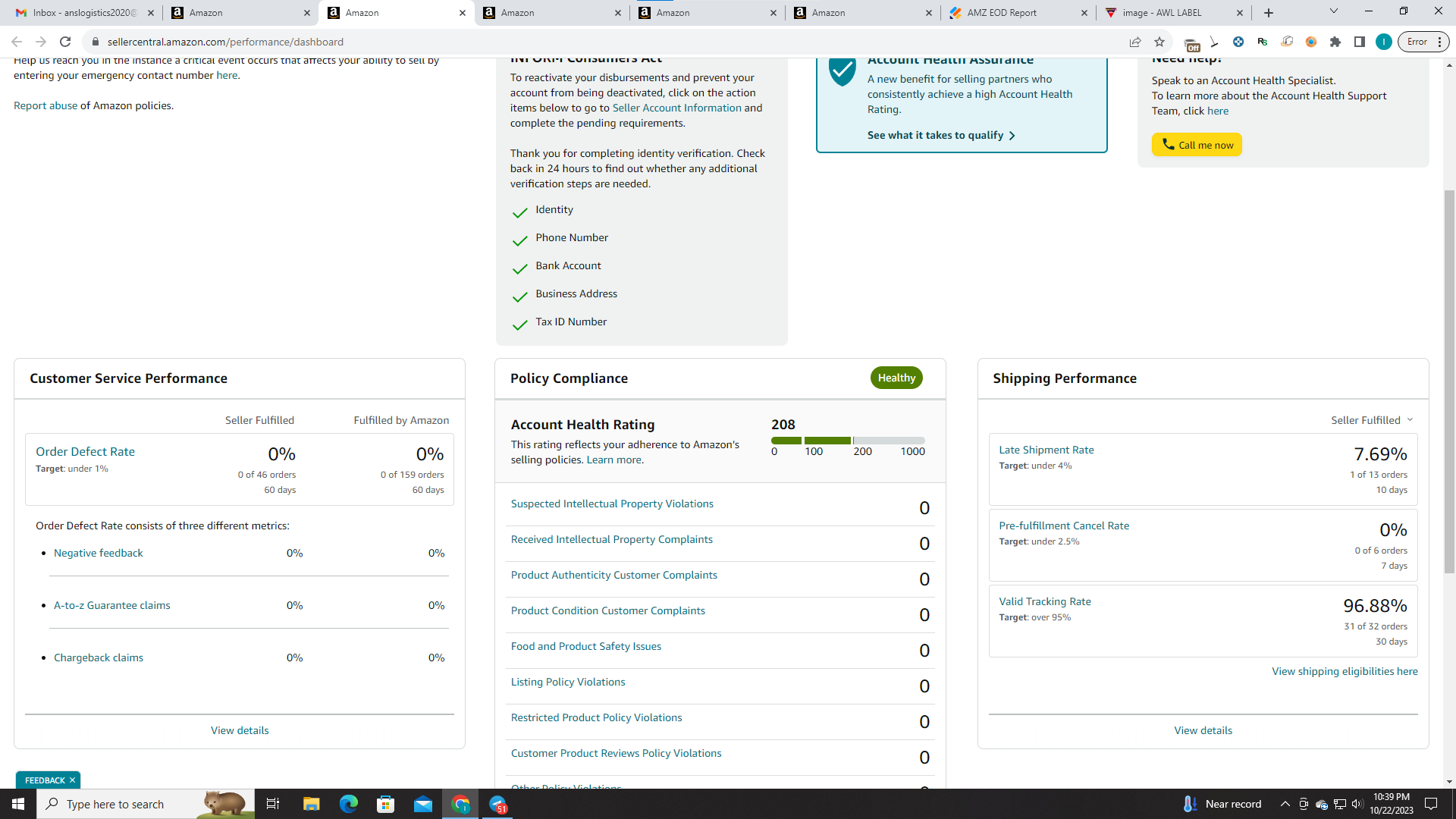Open A-to-z Guarantee claims

coord(111,605)
